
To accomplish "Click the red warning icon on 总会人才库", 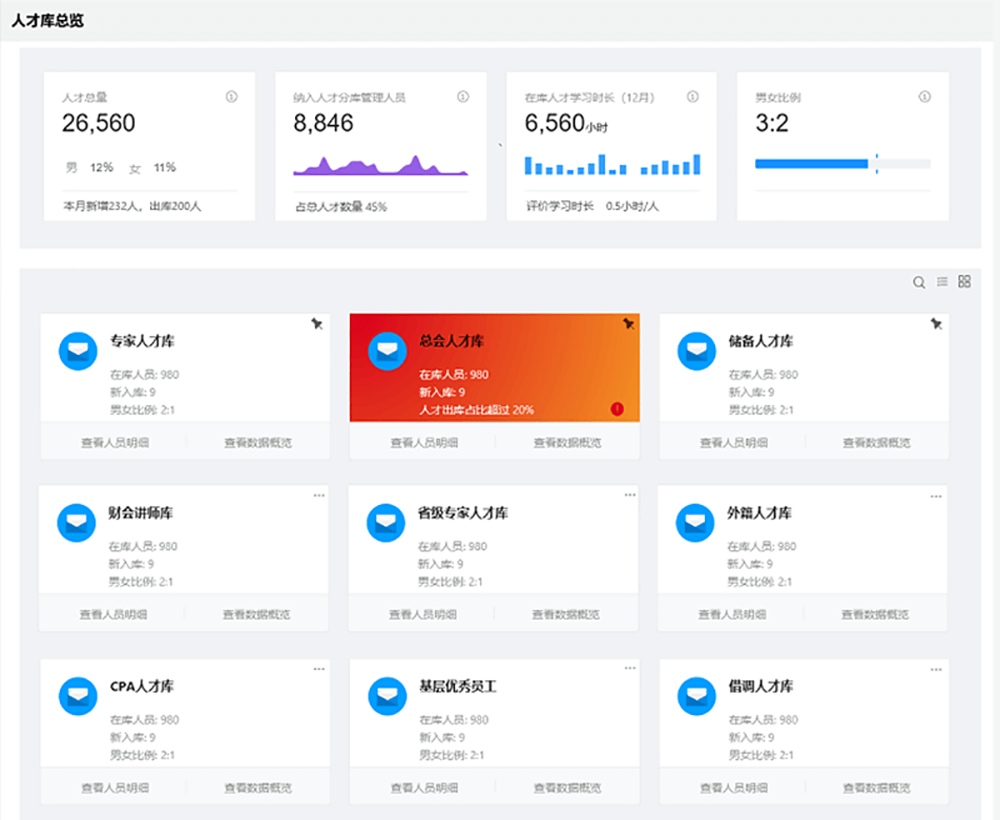I will click(x=617, y=408).
